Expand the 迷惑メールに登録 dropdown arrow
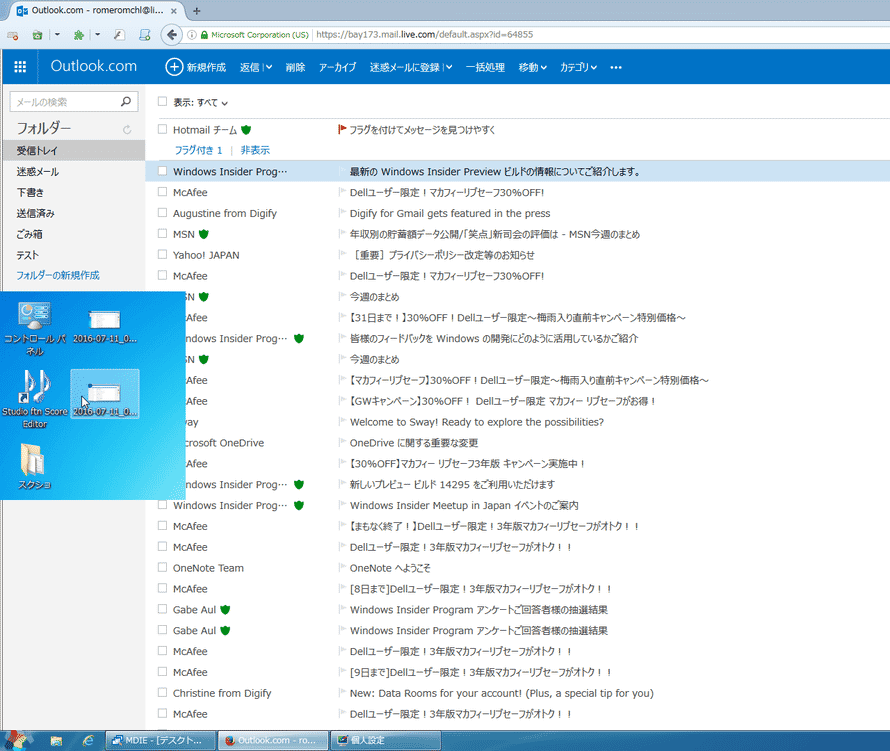The height and width of the screenshot is (751, 890). click(449, 68)
